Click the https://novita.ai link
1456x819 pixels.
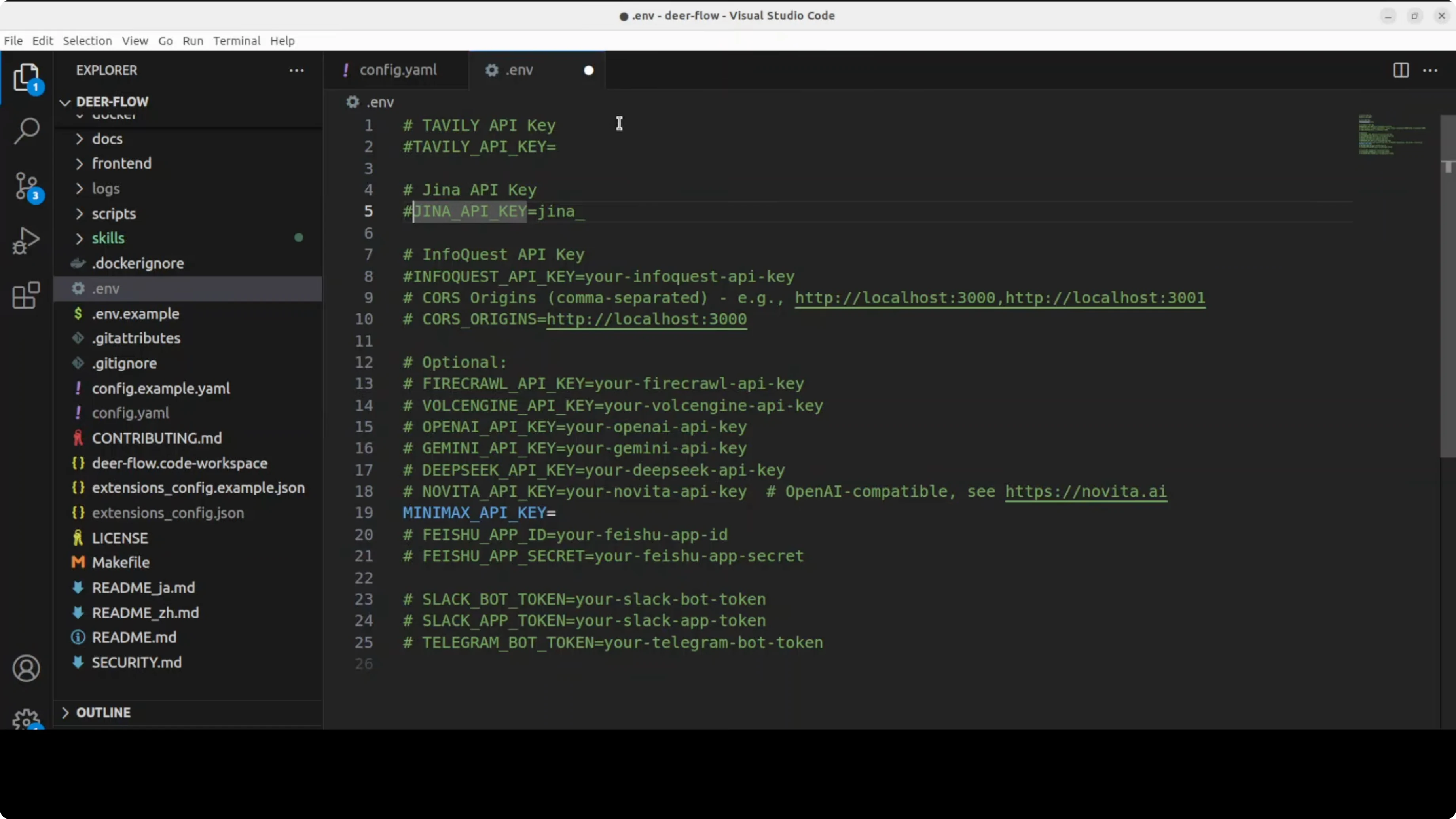click(1085, 491)
